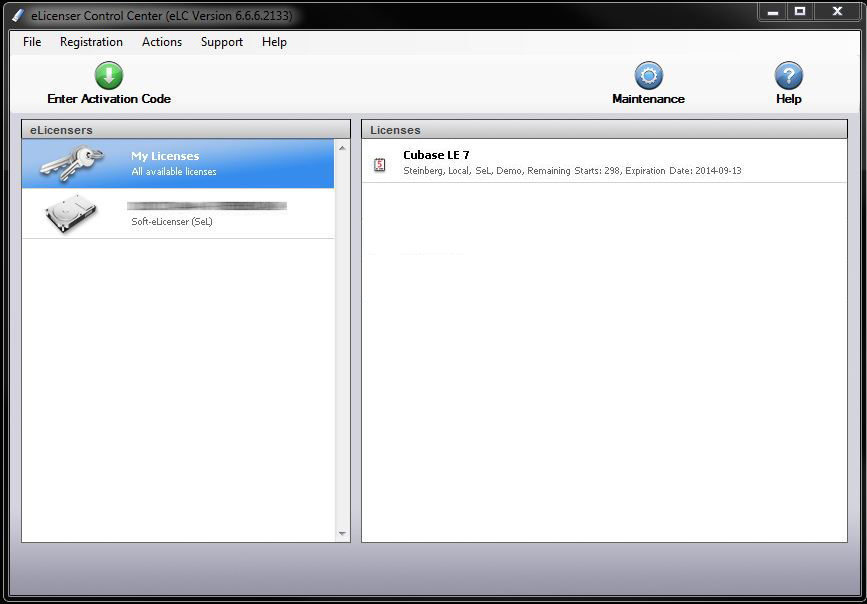Click the hard drive Soft-eLicenser icon
867x604 pixels.
(x=71, y=214)
